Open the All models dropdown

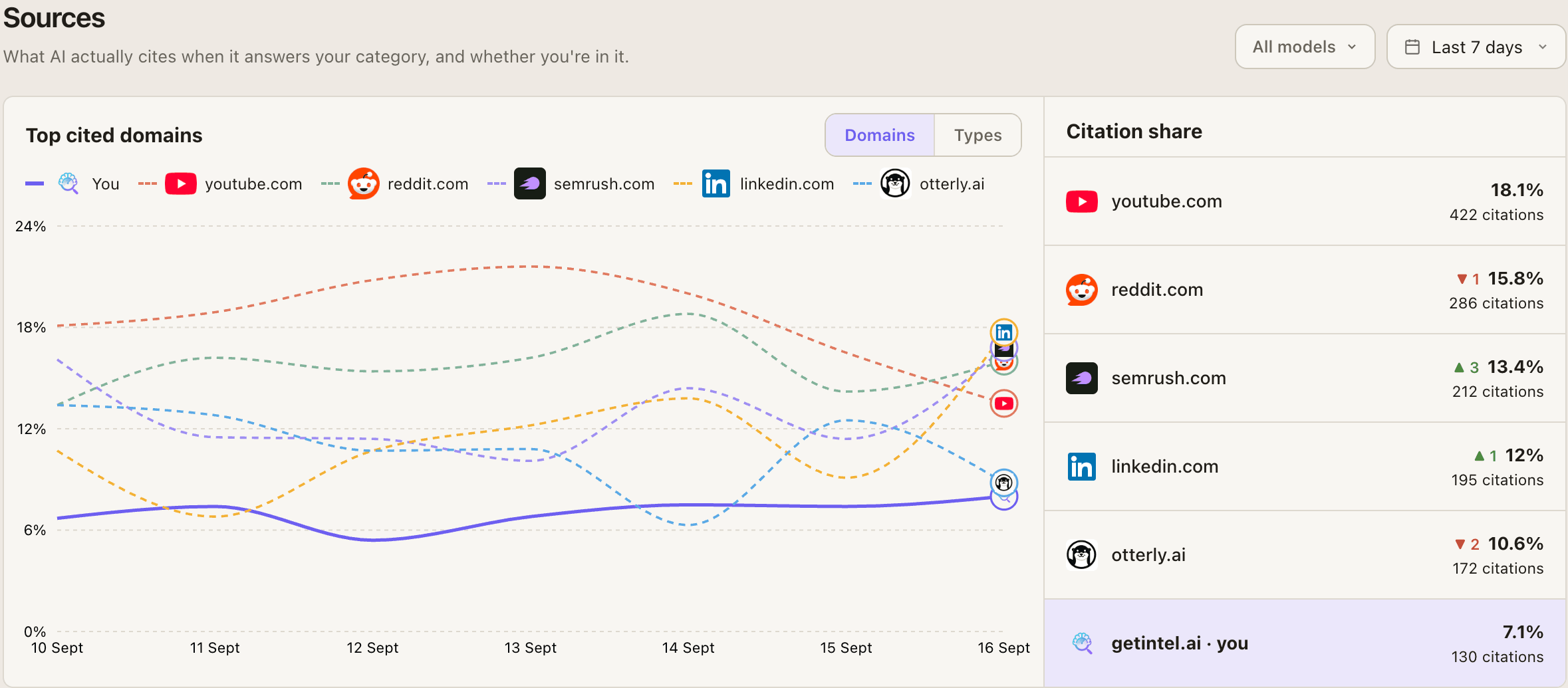pos(1305,47)
